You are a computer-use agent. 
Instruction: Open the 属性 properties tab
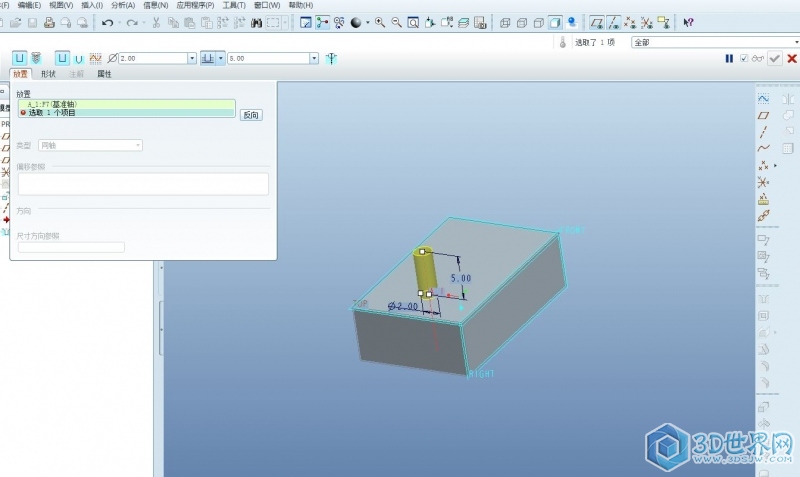coord(104,74)
